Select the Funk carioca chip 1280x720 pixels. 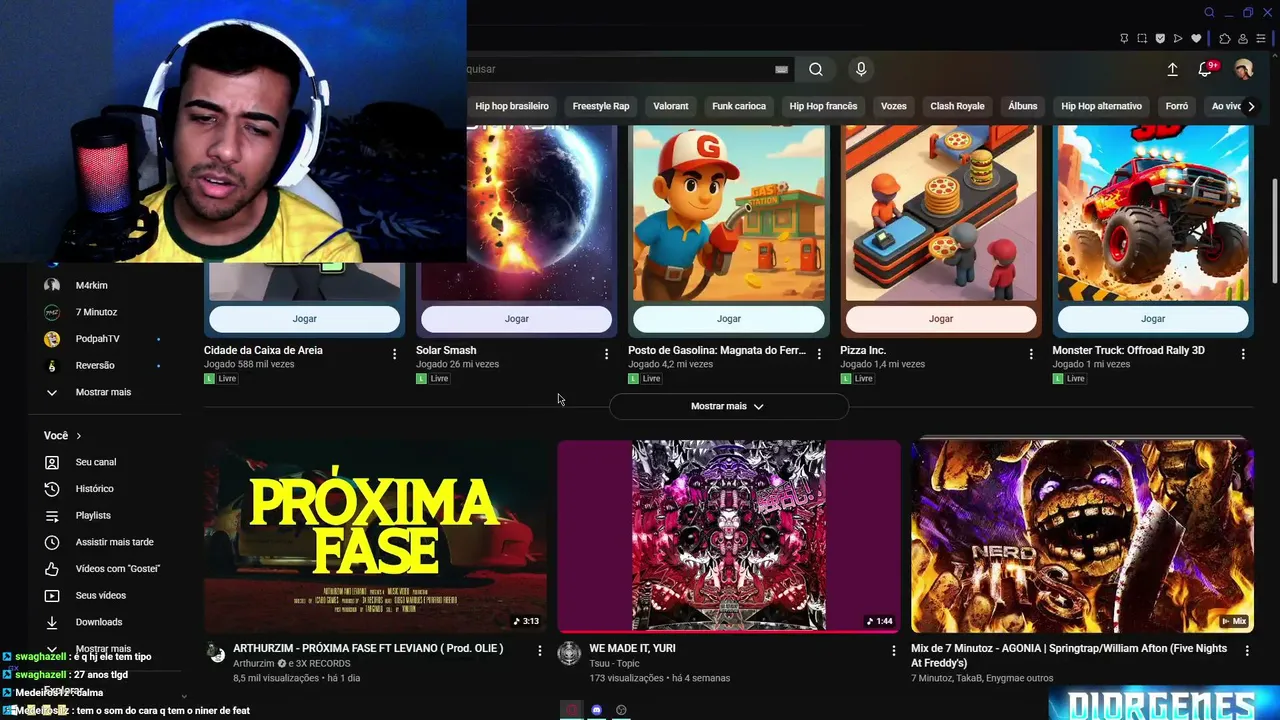739,106
